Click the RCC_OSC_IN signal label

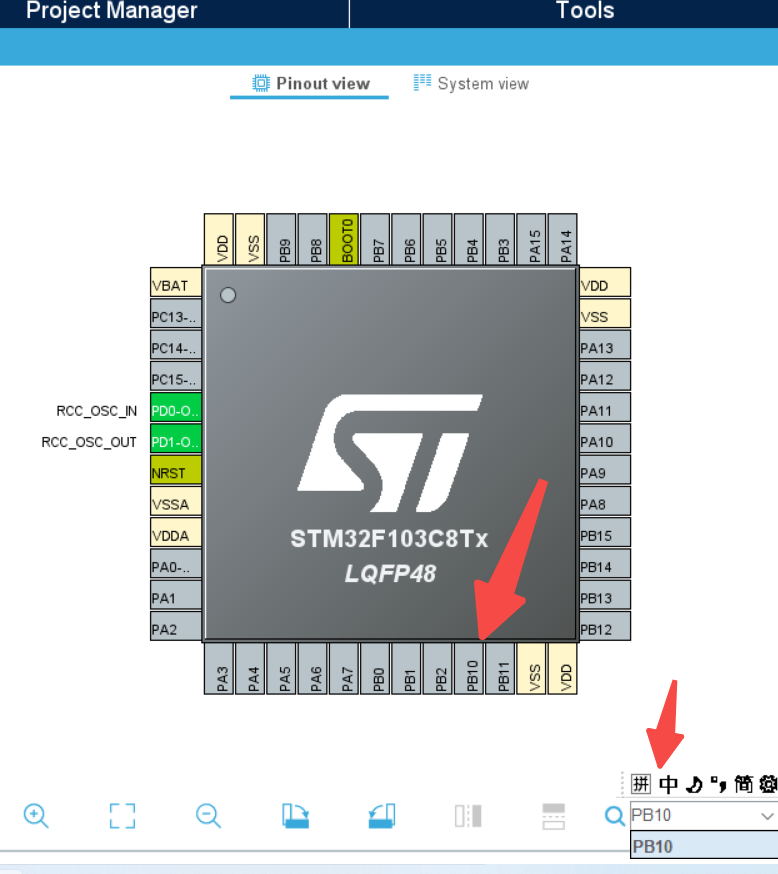tap(96, 411)
